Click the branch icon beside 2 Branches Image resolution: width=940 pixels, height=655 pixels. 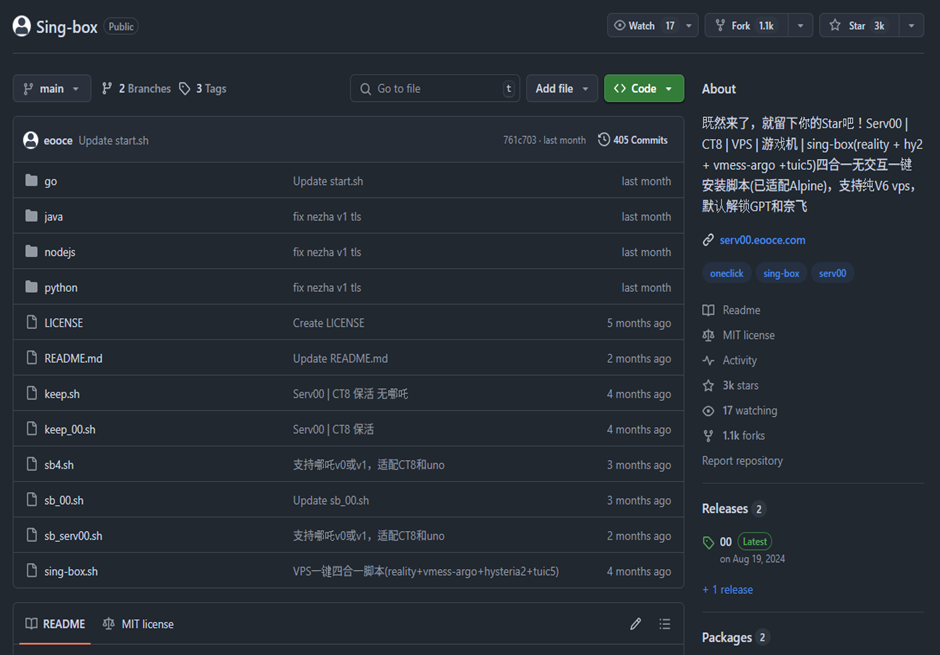coord(107,88)
